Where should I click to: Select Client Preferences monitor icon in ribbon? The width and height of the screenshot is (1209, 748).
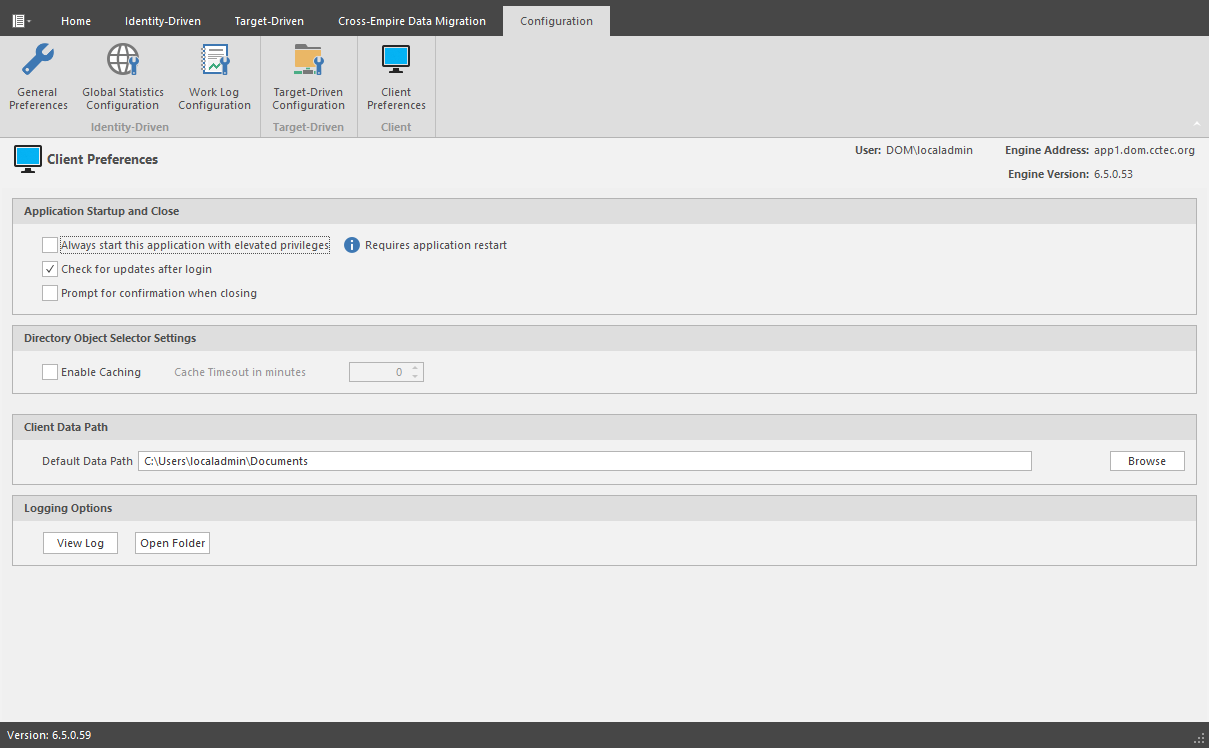click(x=396, y=61)
